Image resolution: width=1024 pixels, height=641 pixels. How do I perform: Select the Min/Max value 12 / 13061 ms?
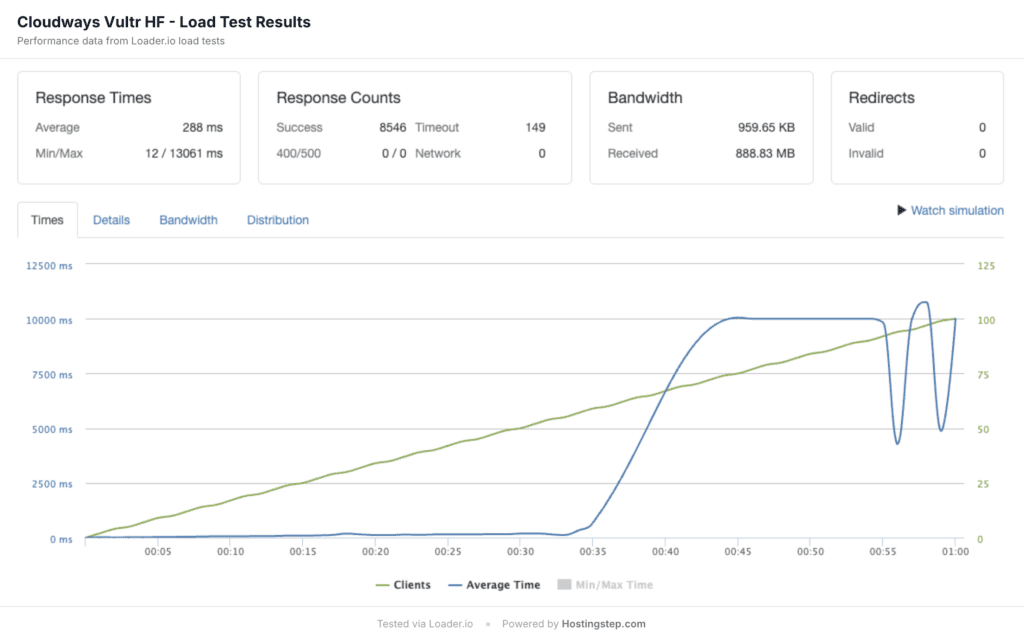[x=184, y=153]
